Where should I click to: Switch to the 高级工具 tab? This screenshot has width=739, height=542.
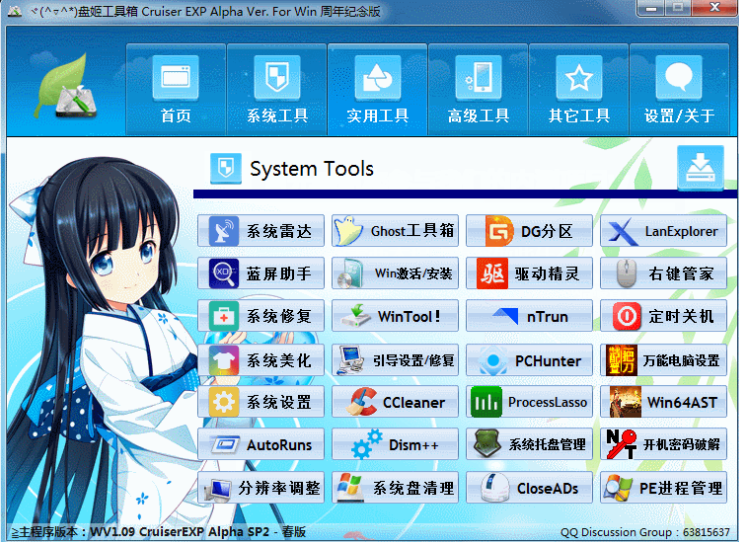tap(478, 89)
